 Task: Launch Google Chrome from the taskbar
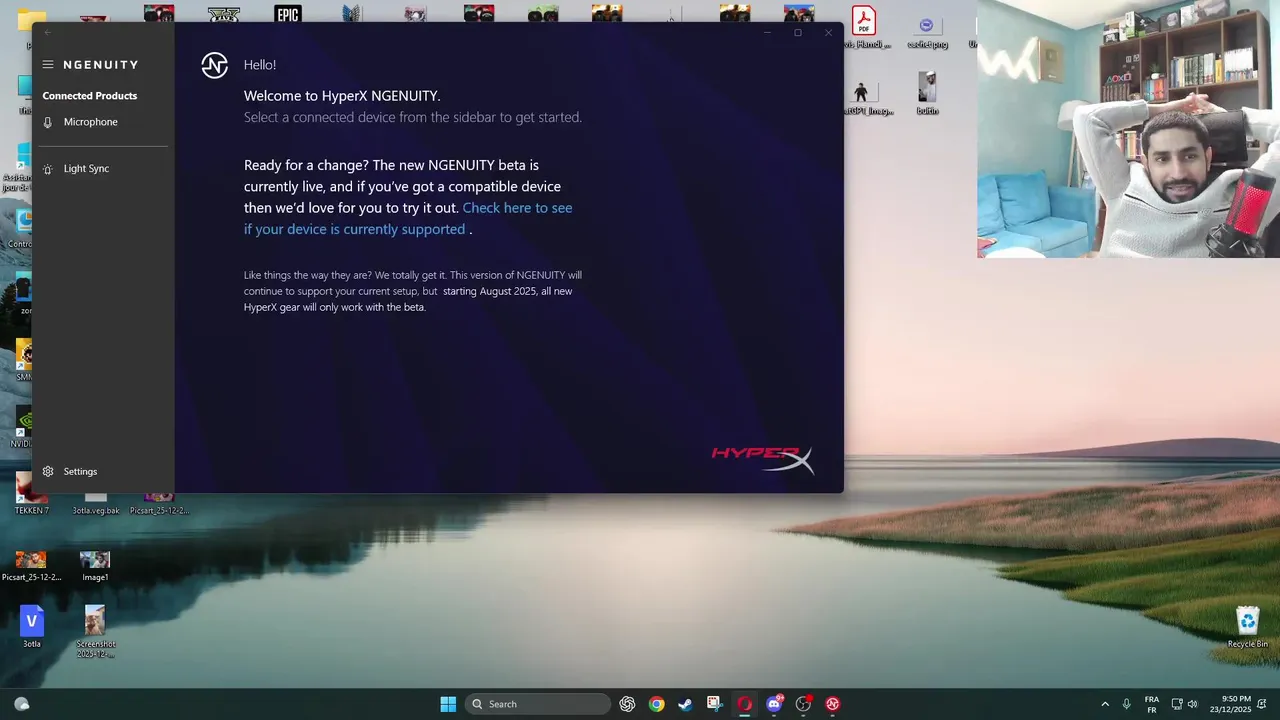pos(656,704)
